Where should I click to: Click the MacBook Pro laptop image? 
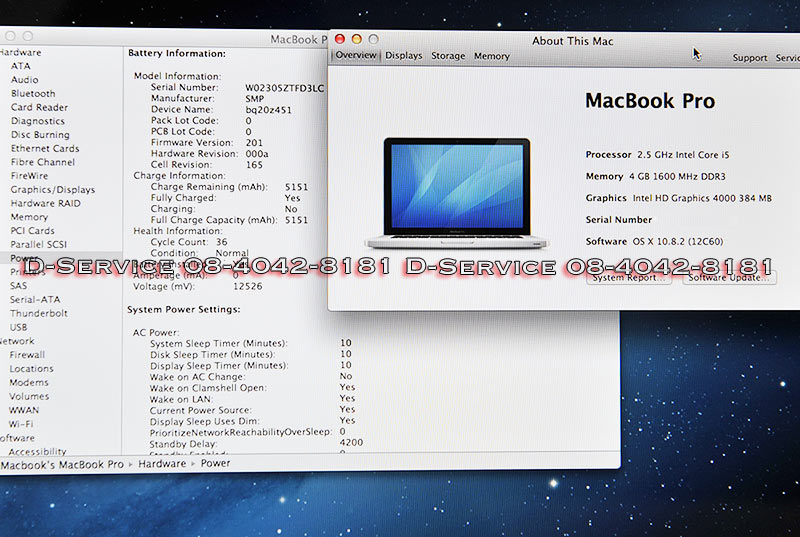[x=457, y=193]
